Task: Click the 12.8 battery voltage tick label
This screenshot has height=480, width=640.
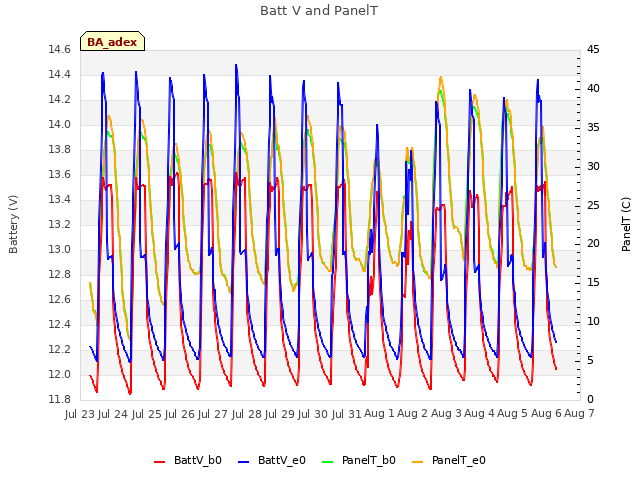Action: (x=60, y=275)
